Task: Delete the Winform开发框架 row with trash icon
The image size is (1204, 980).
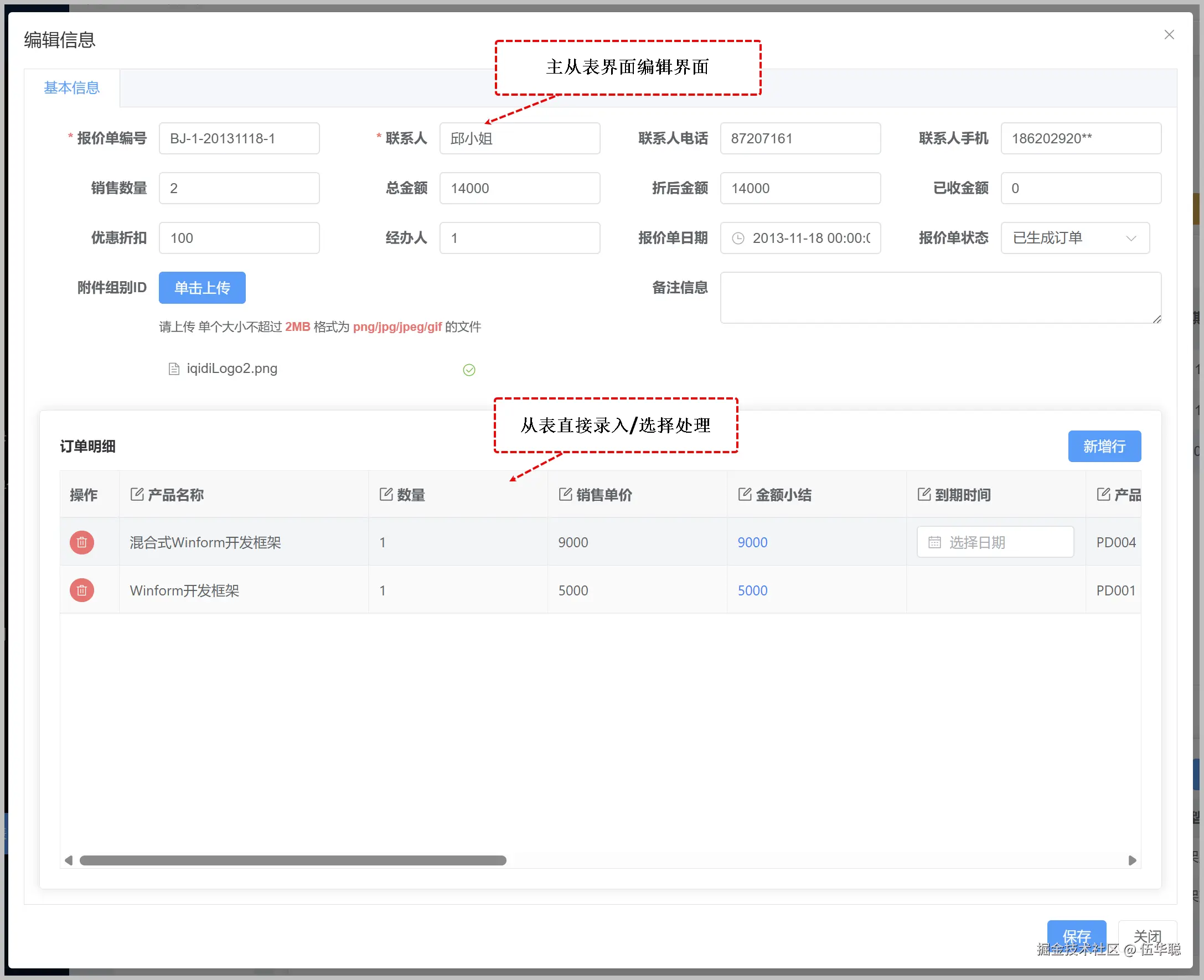Action: pos(82,590)
